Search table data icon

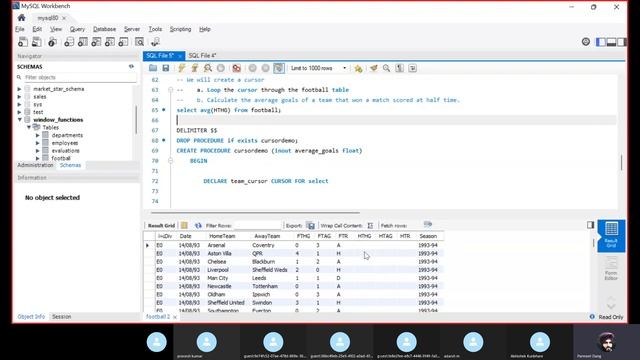[x=140, y=42]
